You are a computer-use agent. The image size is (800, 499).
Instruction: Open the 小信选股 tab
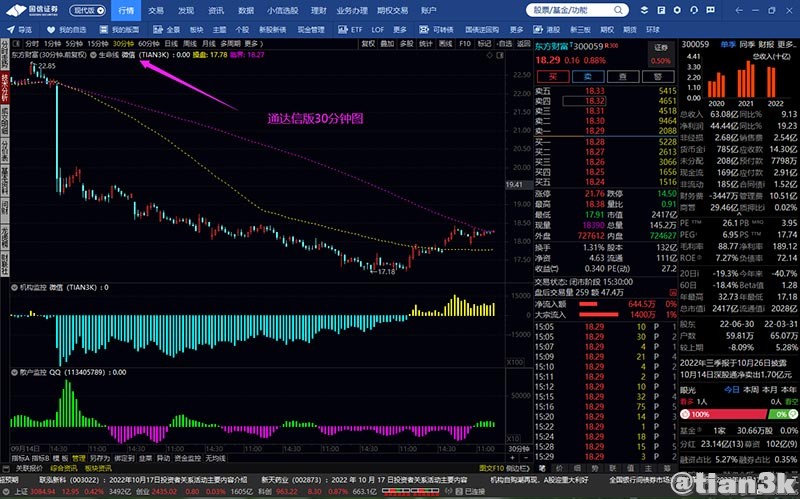click(x=283, y=10)
